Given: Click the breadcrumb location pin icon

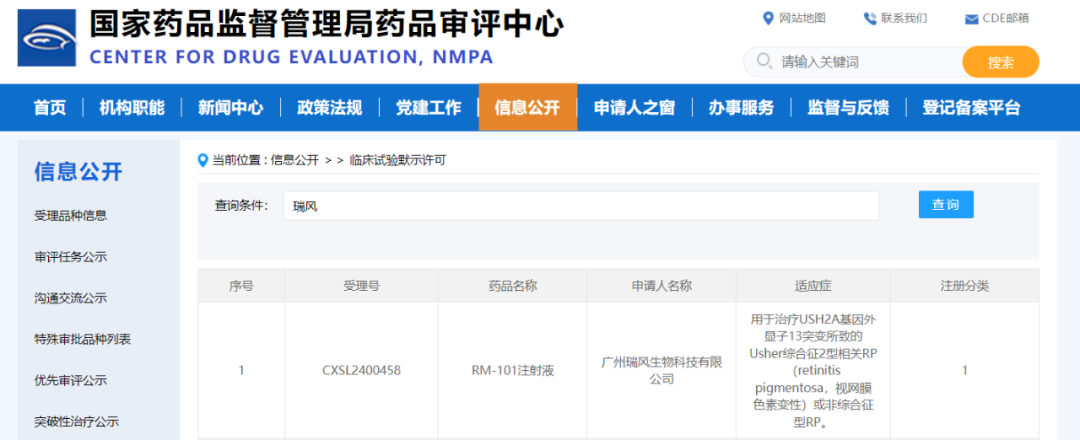Looking at the screenshot, I should point(204,160).
